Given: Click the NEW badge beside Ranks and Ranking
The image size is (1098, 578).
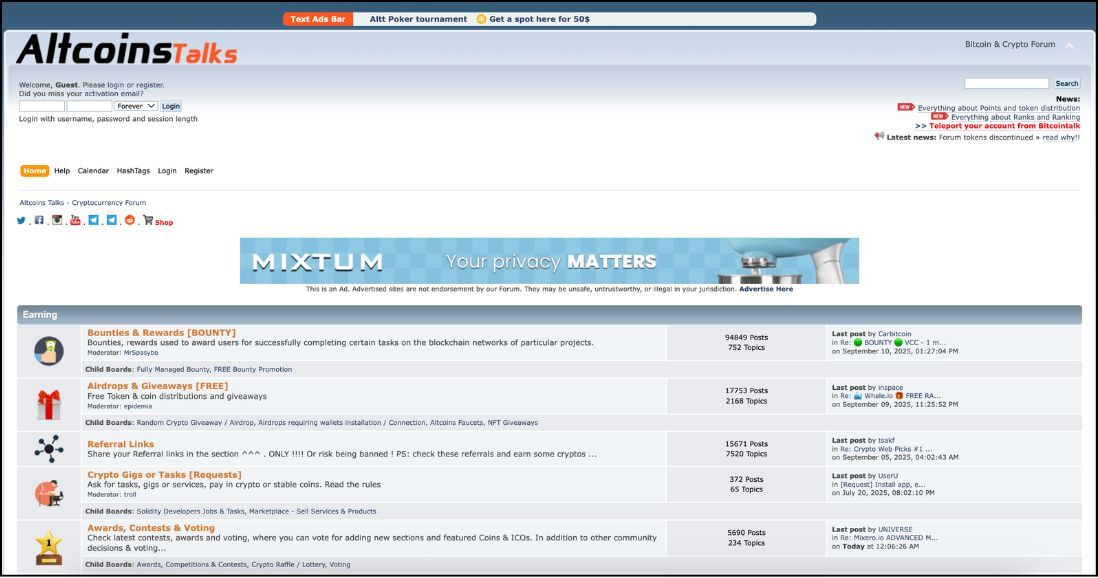Looking at the screenshot, I should [x=939, y=116].
